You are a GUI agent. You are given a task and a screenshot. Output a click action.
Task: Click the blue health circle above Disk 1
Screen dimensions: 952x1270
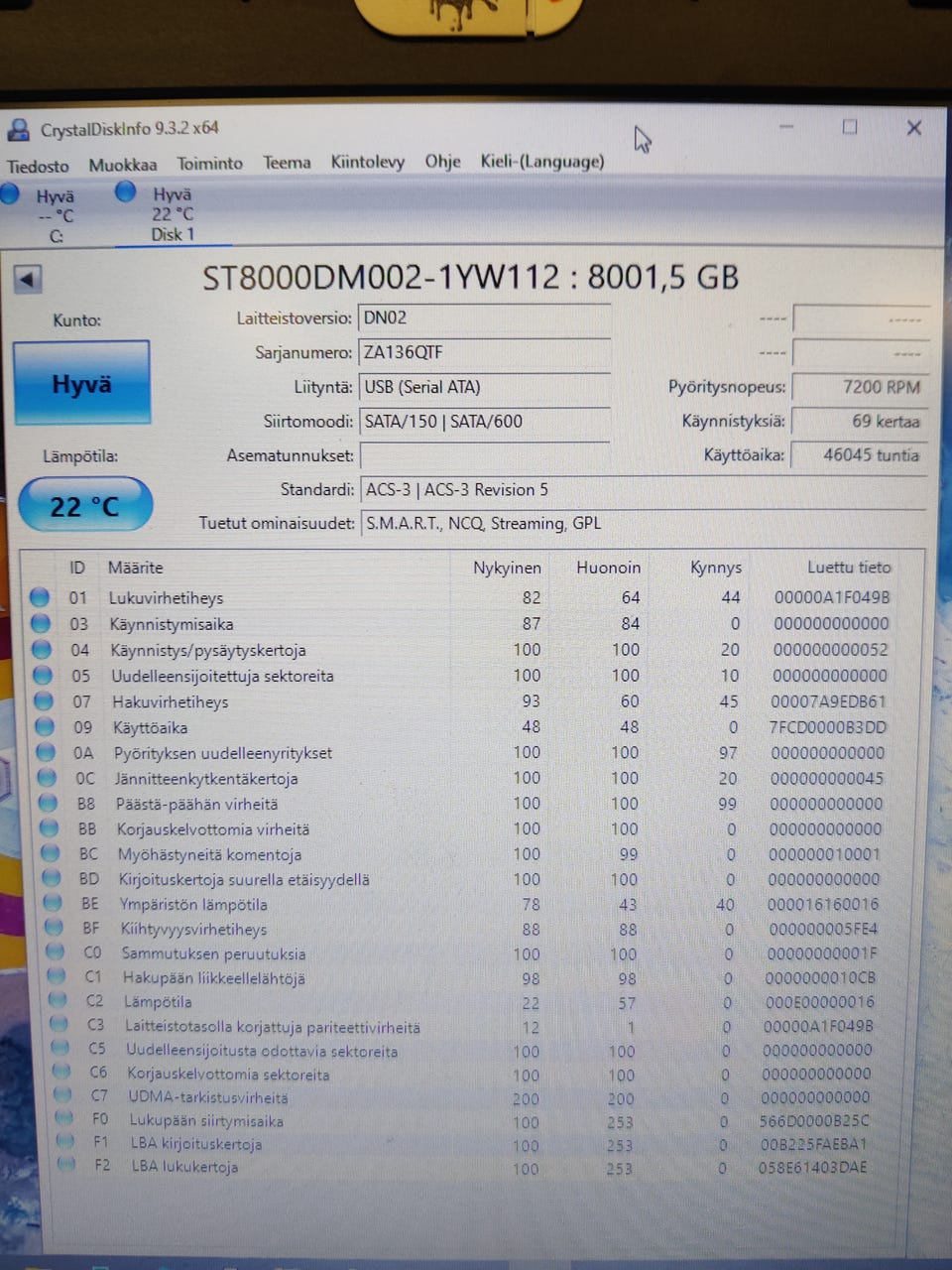(126, 191)
